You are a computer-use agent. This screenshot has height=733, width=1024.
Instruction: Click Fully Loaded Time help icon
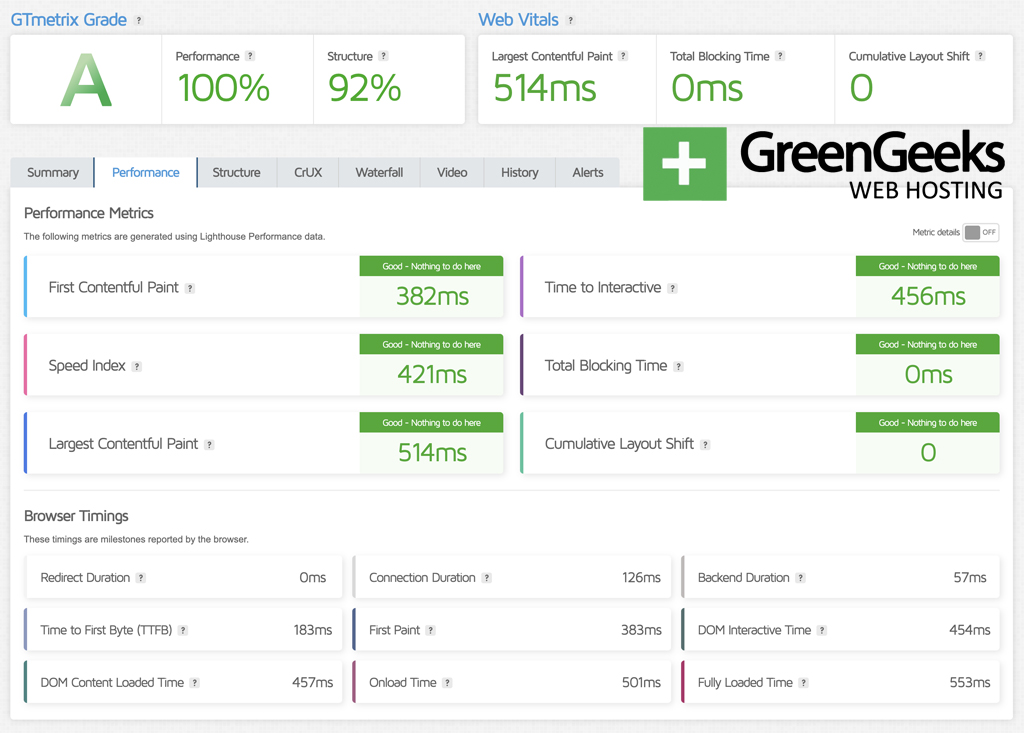coord(803,683)
